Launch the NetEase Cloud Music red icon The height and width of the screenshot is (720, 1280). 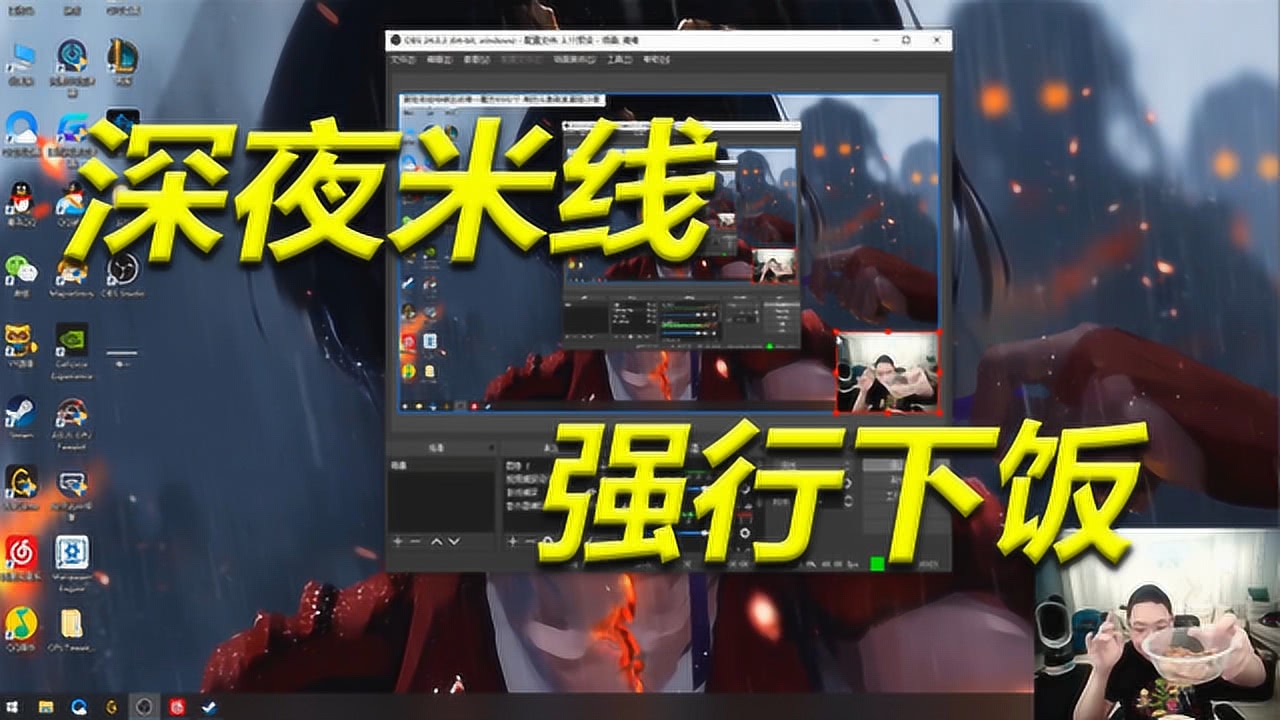tap(21, 556)
